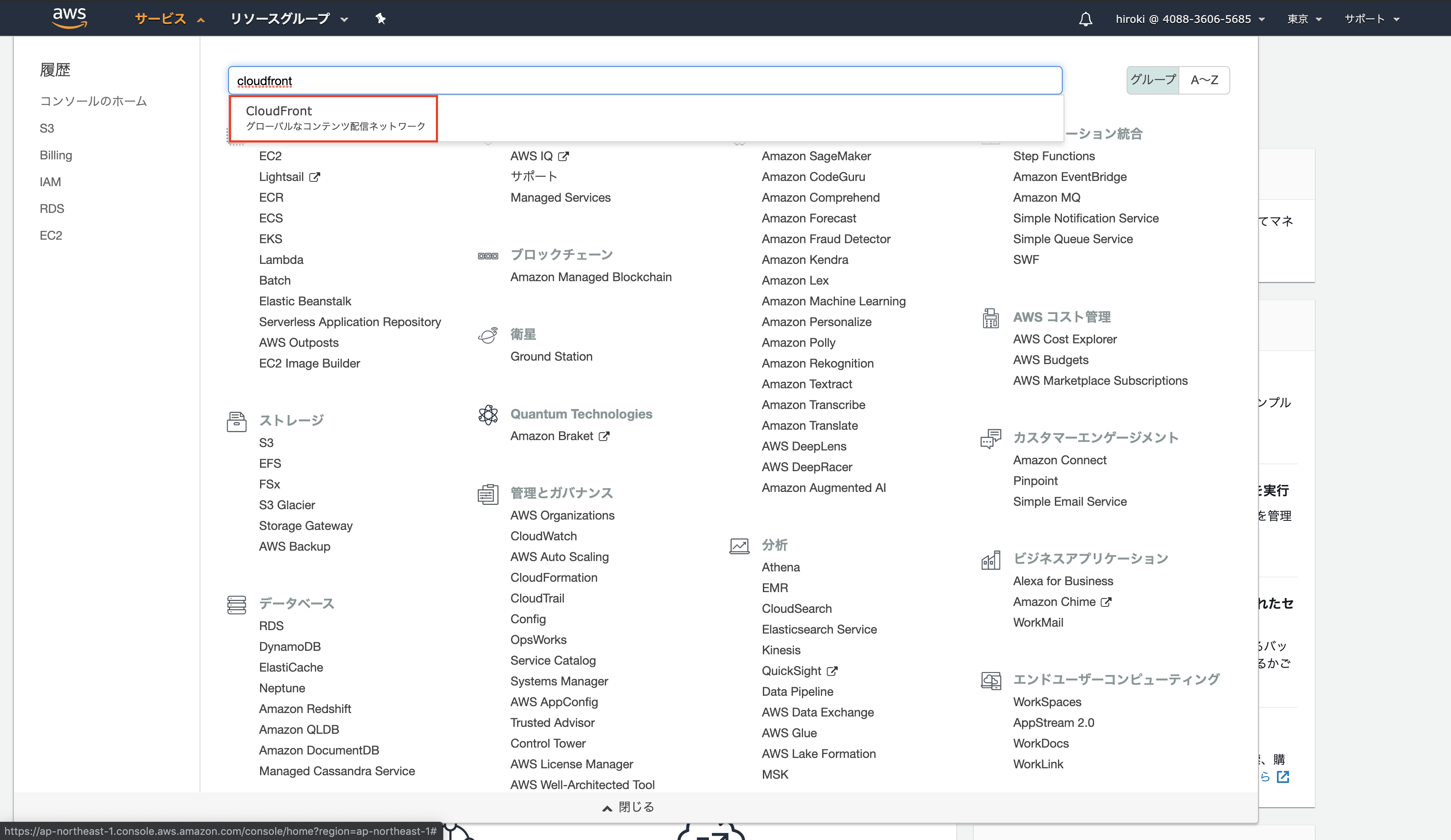This screenshot has width=1451, height=840.
Task: Collapse the サービス menu
Action: tap(169, 19)
